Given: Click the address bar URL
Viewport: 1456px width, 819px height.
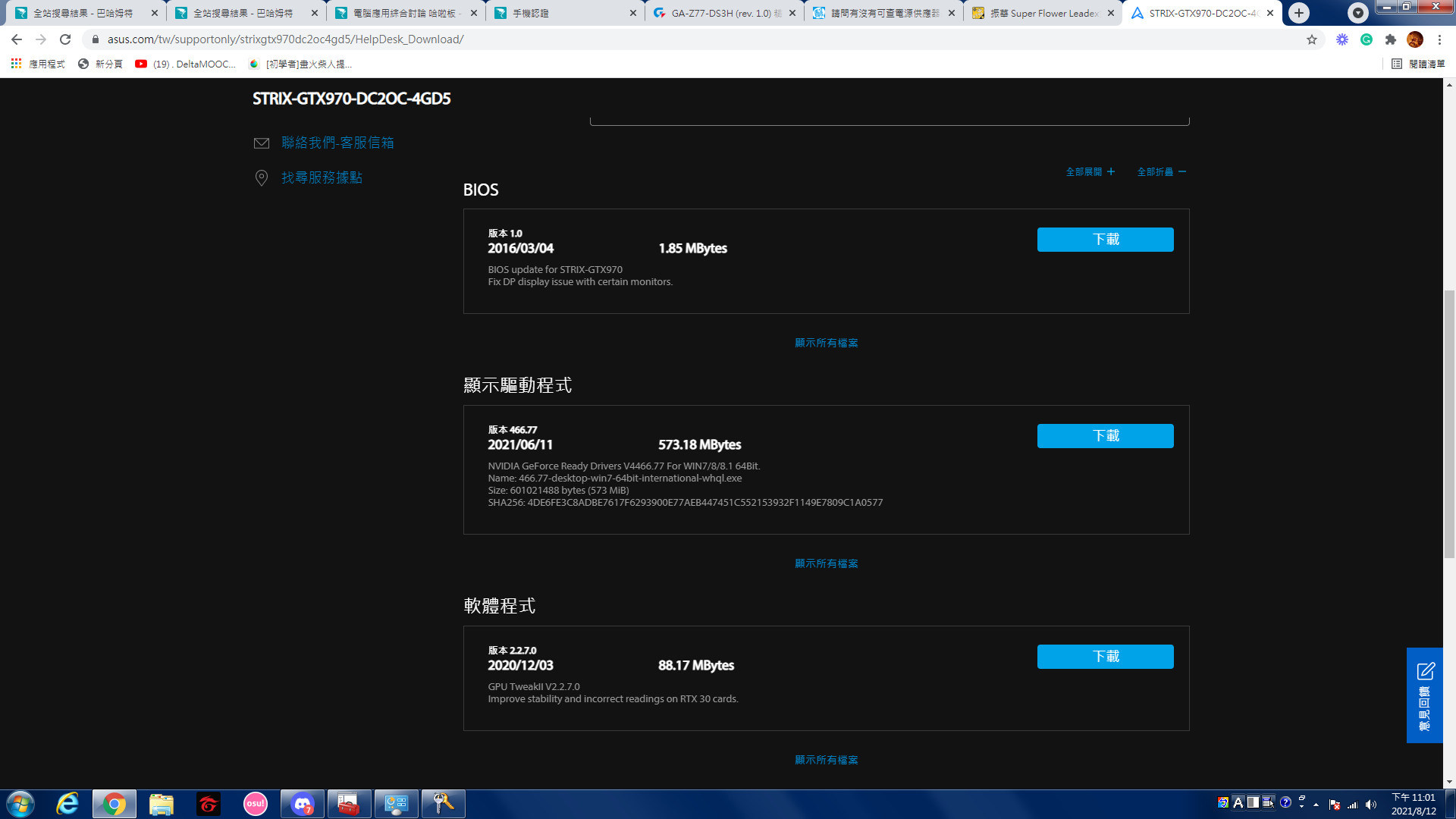Looking at the screenshot, I should click(x=285, y=39).
